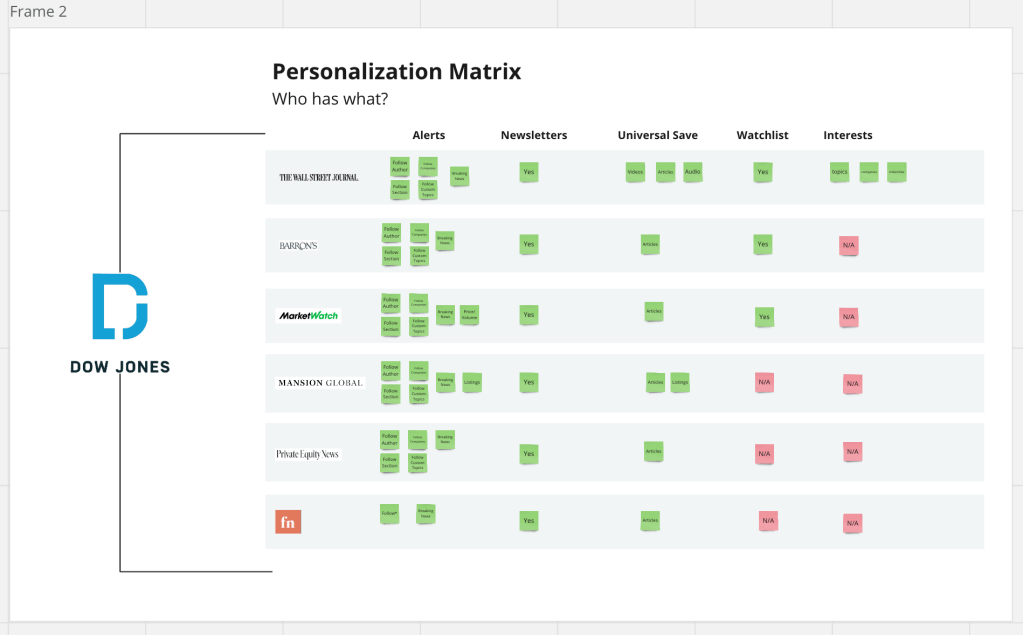Select the Follow* sticky in fn row

point(389,513)
